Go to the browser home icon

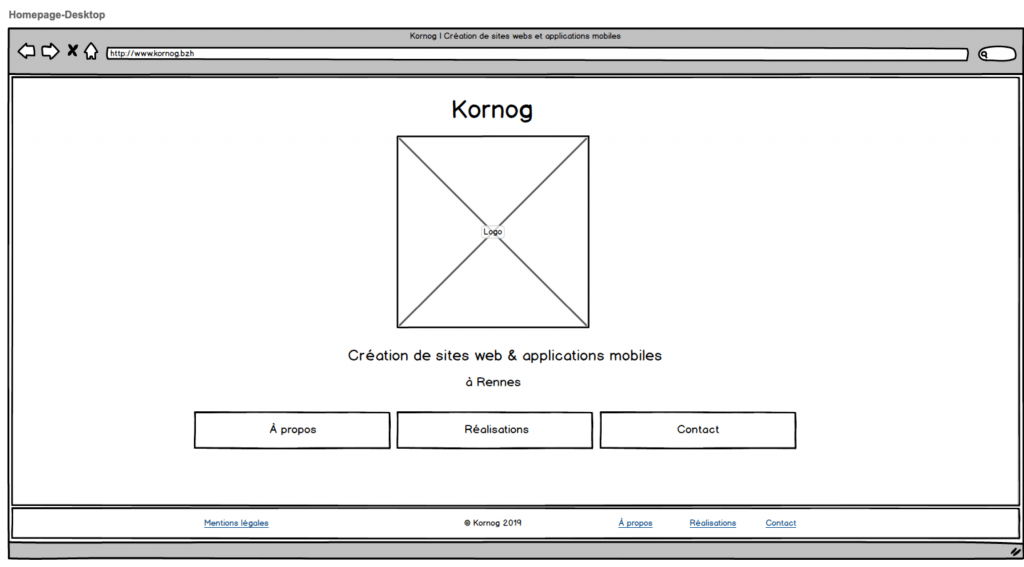(91, 51)
